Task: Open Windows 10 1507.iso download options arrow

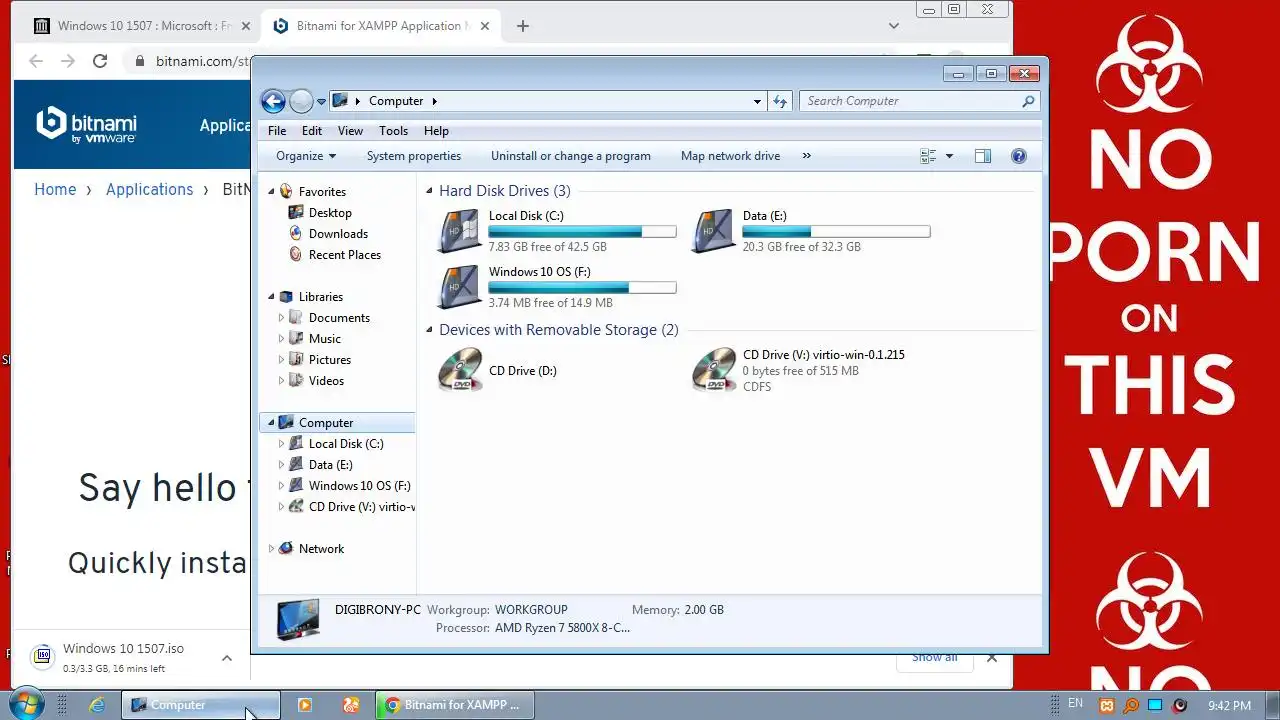Action: 227,658
